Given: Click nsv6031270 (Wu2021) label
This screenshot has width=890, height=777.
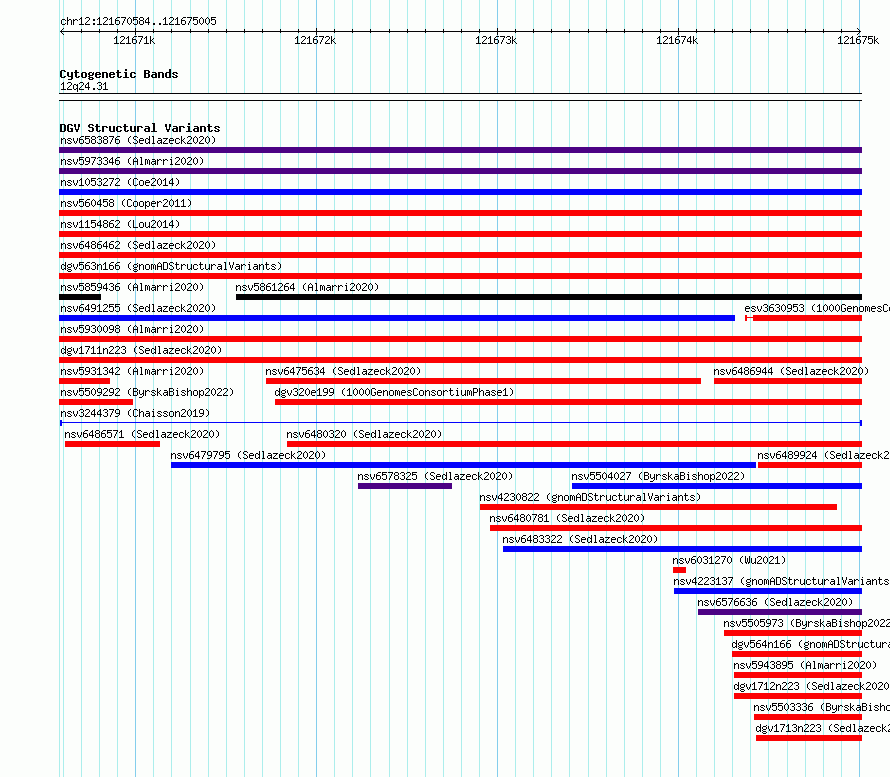Looking at the screenshot, I should 729,560.
